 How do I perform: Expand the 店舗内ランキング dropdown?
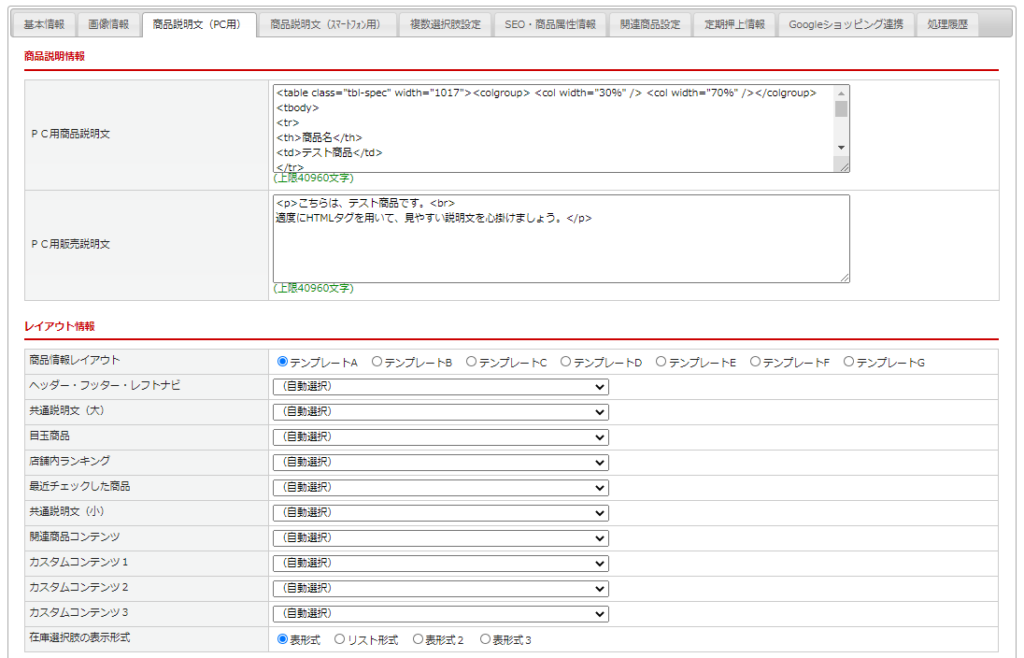click(x=440, y=462)
